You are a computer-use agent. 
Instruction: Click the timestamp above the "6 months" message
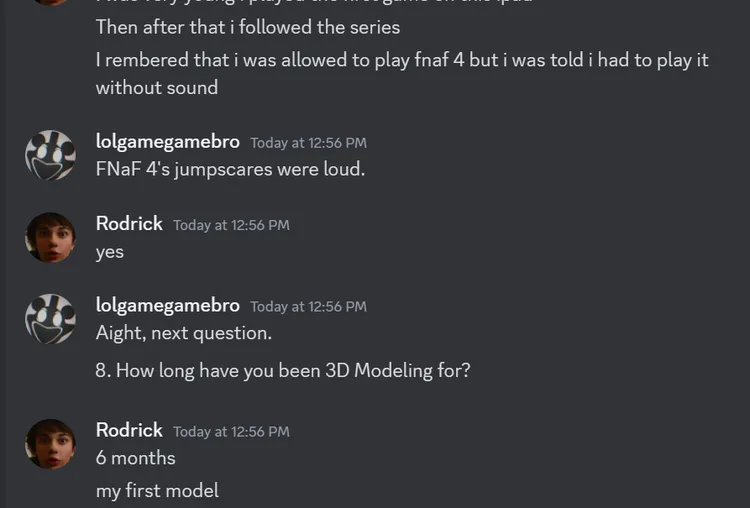click(231, 431)
